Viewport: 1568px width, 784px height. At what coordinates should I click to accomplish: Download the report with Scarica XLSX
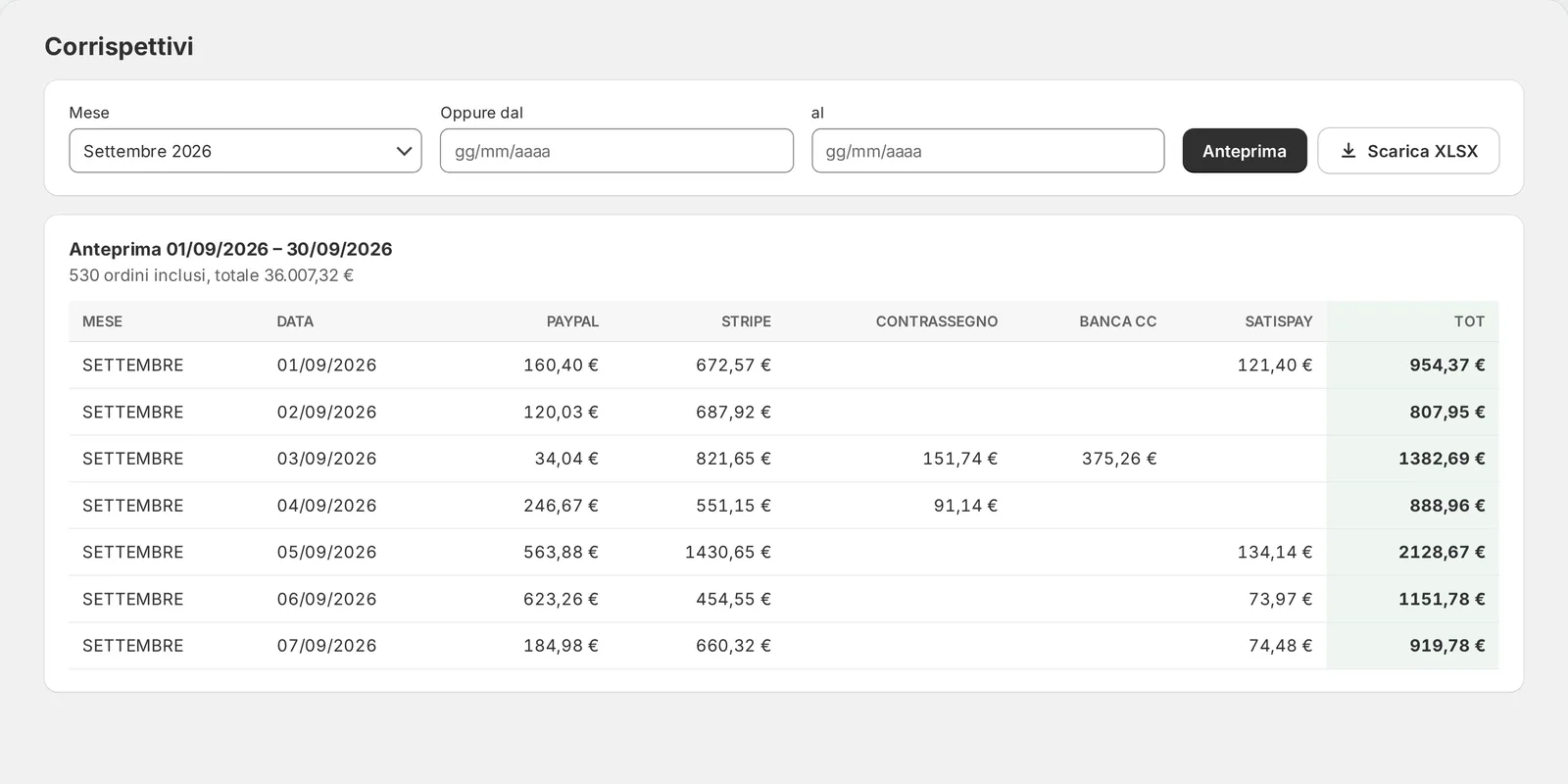1408,151
